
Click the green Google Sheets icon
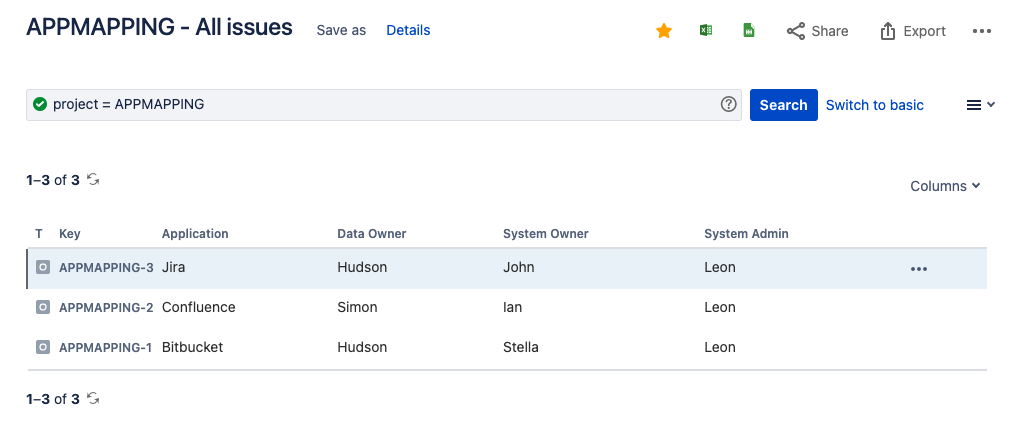(x=748, y=31)
